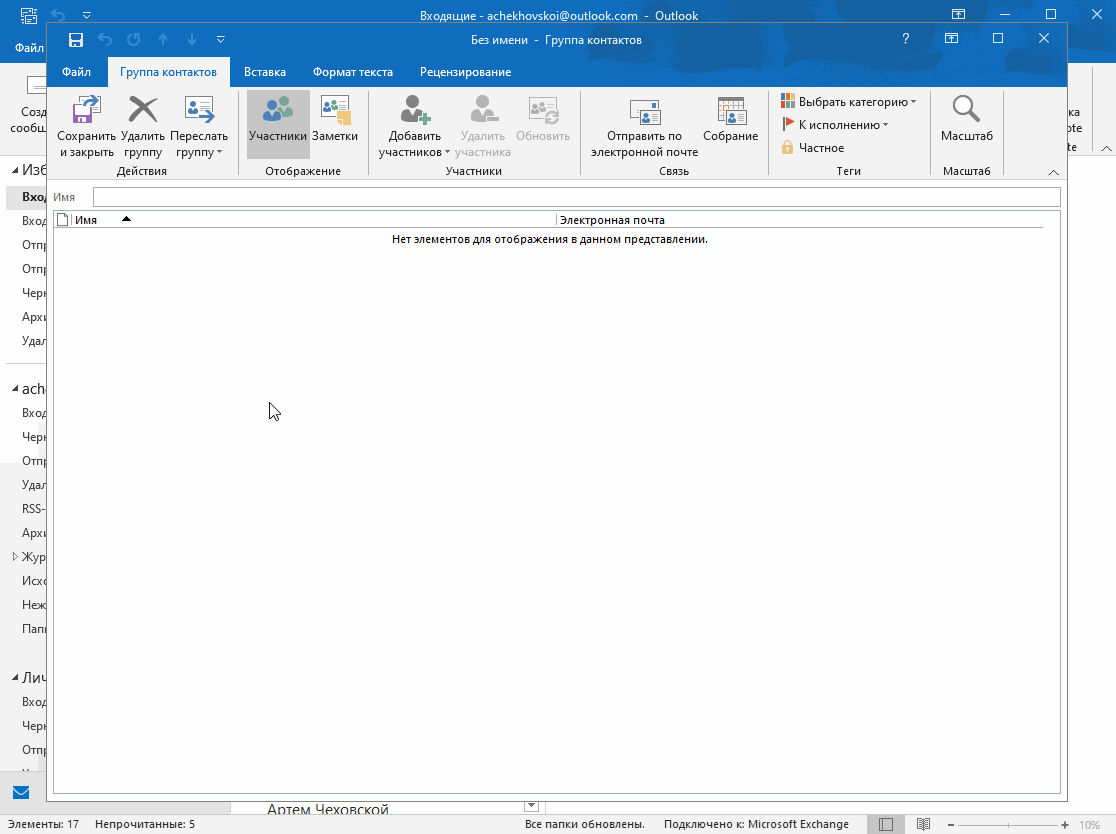Open Переслать группу button

point(199,127)
